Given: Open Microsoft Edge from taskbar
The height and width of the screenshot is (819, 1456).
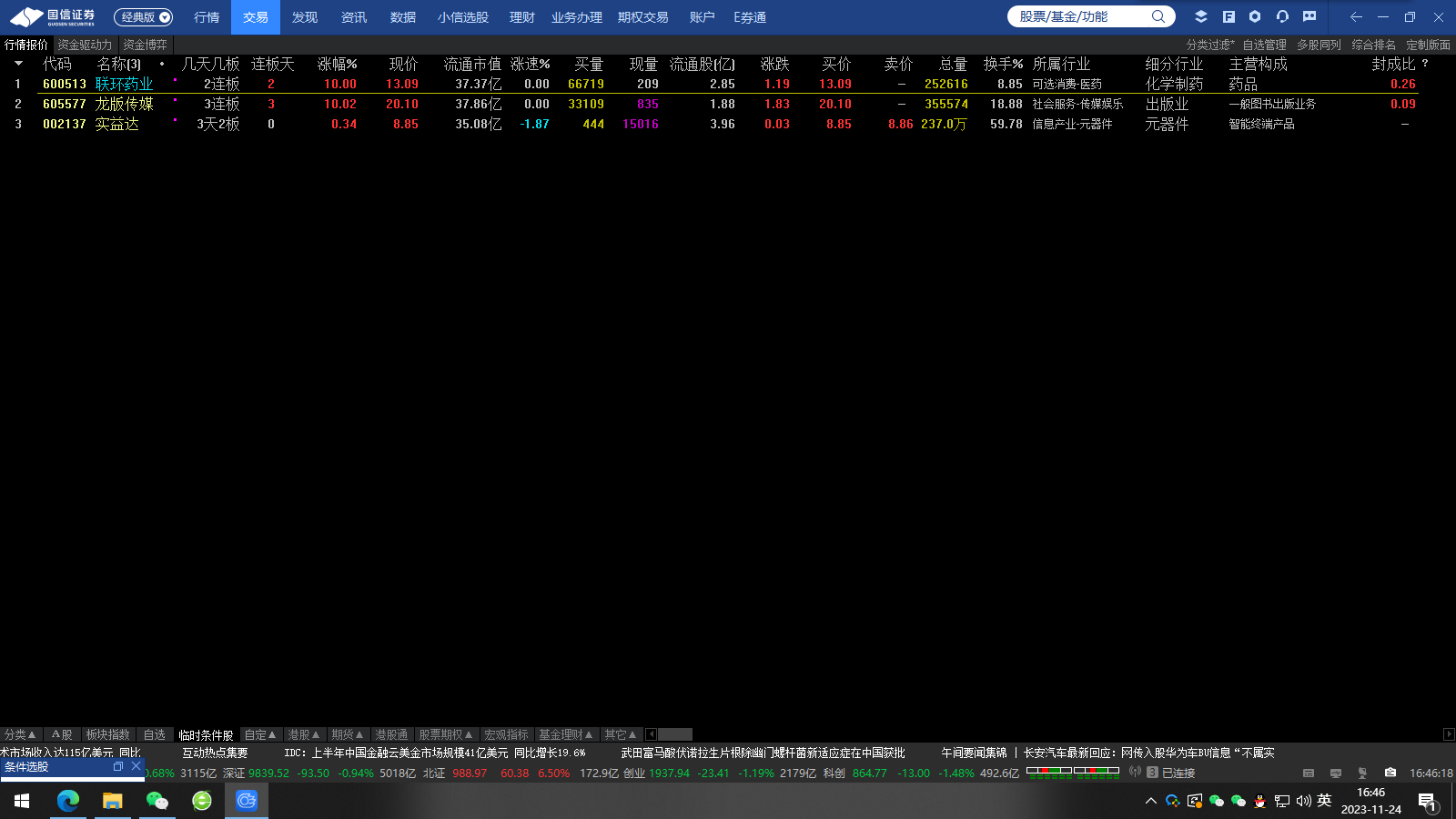Looking at the screenshot, I should click(x=68, y=801).
